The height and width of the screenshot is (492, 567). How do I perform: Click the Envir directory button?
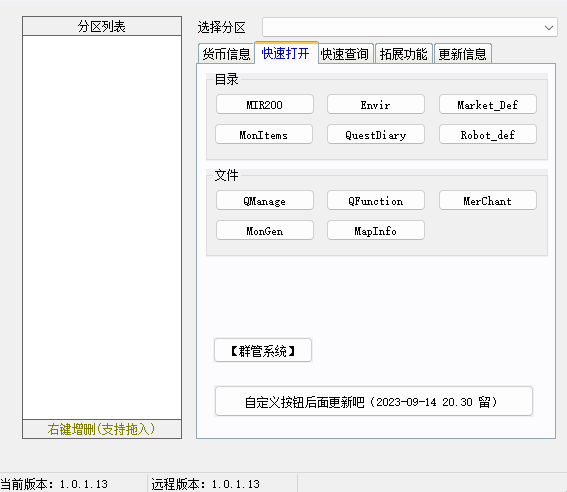coord(376,105)
